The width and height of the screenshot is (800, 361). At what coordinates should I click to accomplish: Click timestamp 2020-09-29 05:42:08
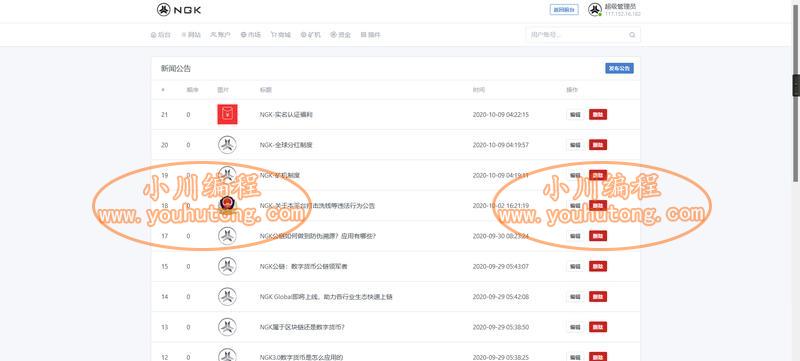pos(501,297)
